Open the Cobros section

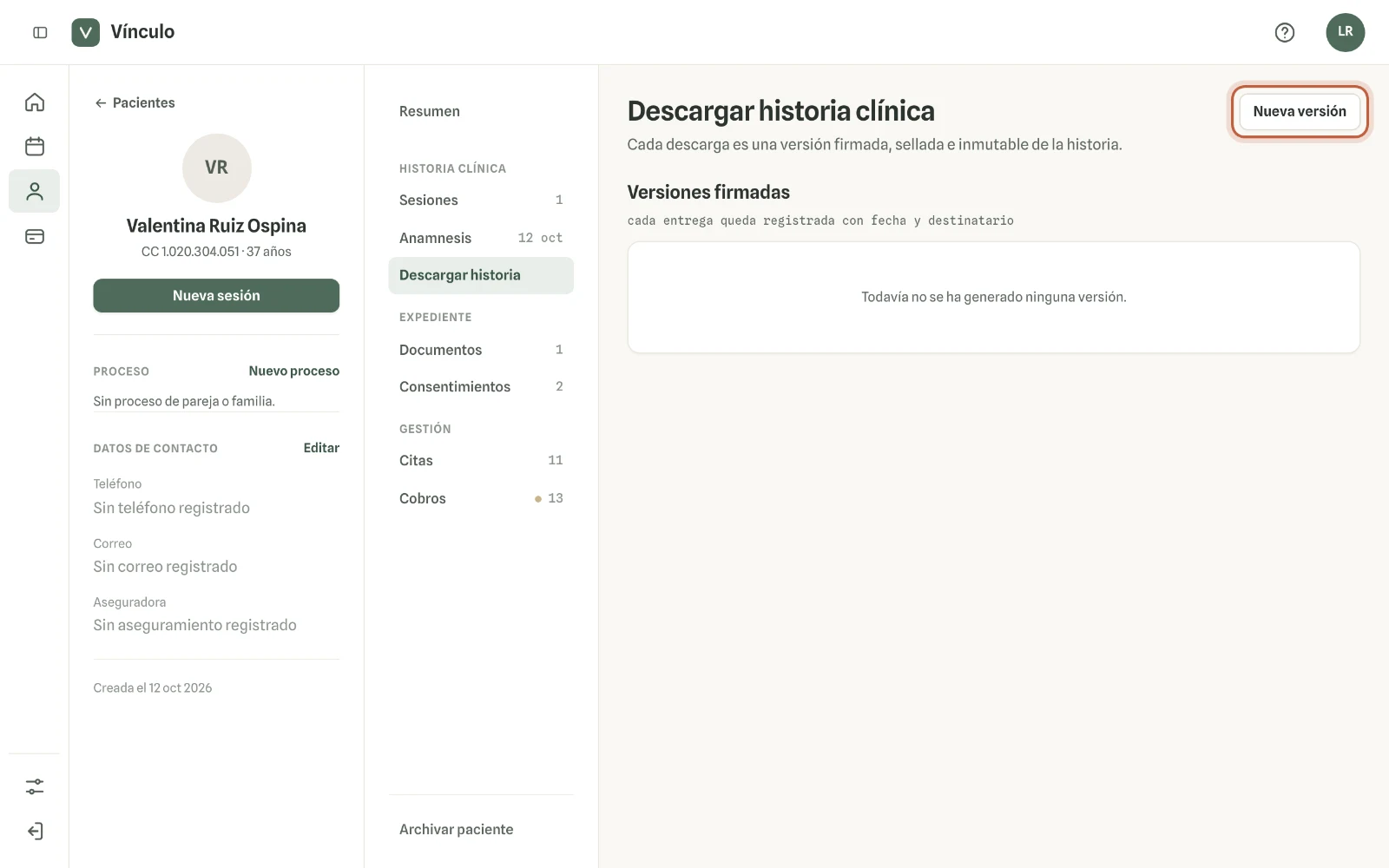481,498
